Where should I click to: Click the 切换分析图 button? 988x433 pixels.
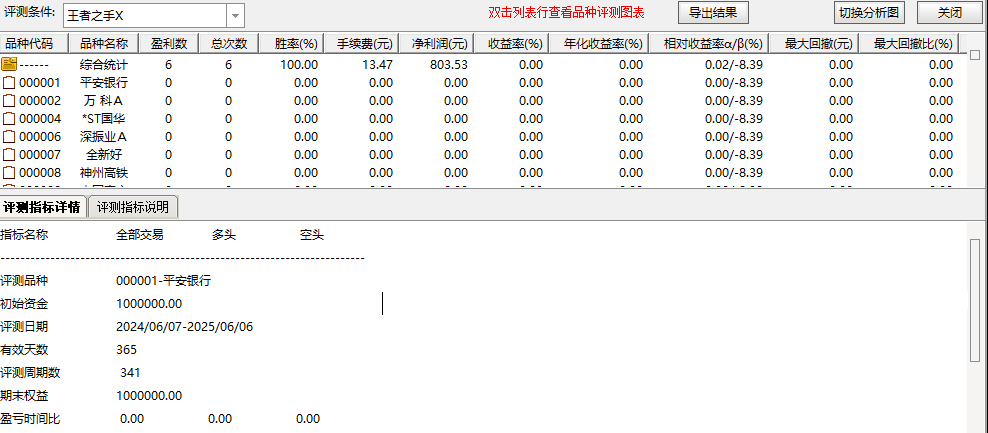pyautogui.click(x=869, y=13)
